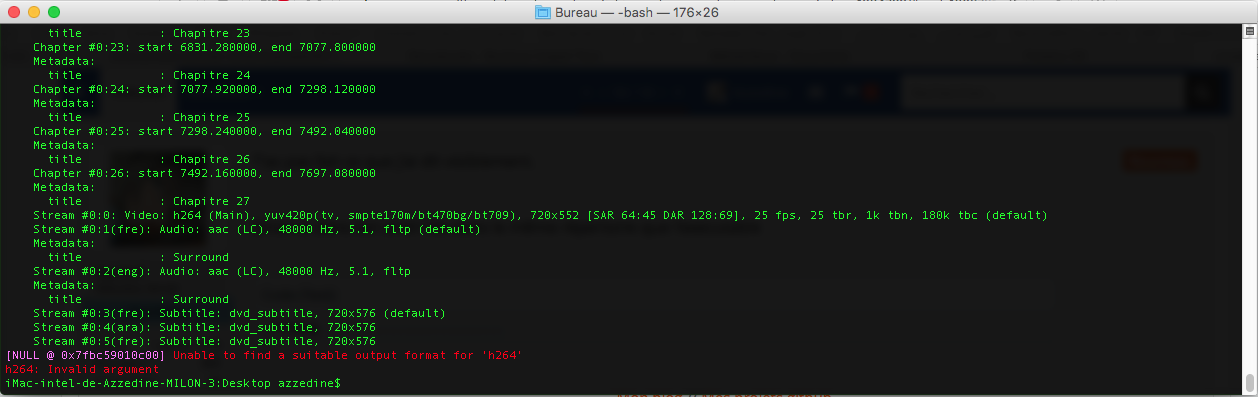Click the 'Chapitre 23' title text
This screenshot has height=397, width=1258.
(x=211, y=33)
